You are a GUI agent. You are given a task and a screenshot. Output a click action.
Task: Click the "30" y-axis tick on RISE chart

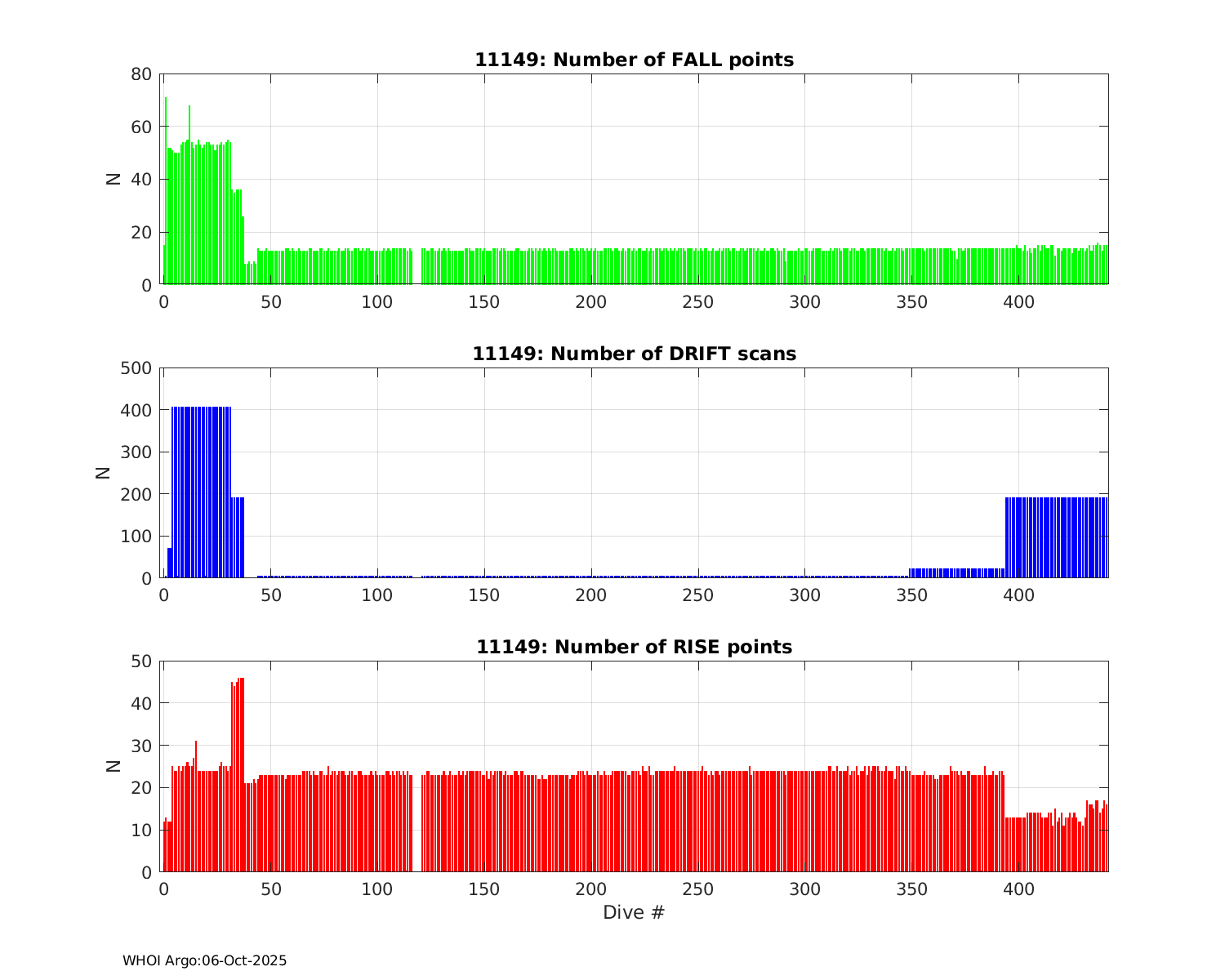click(140, 746)
